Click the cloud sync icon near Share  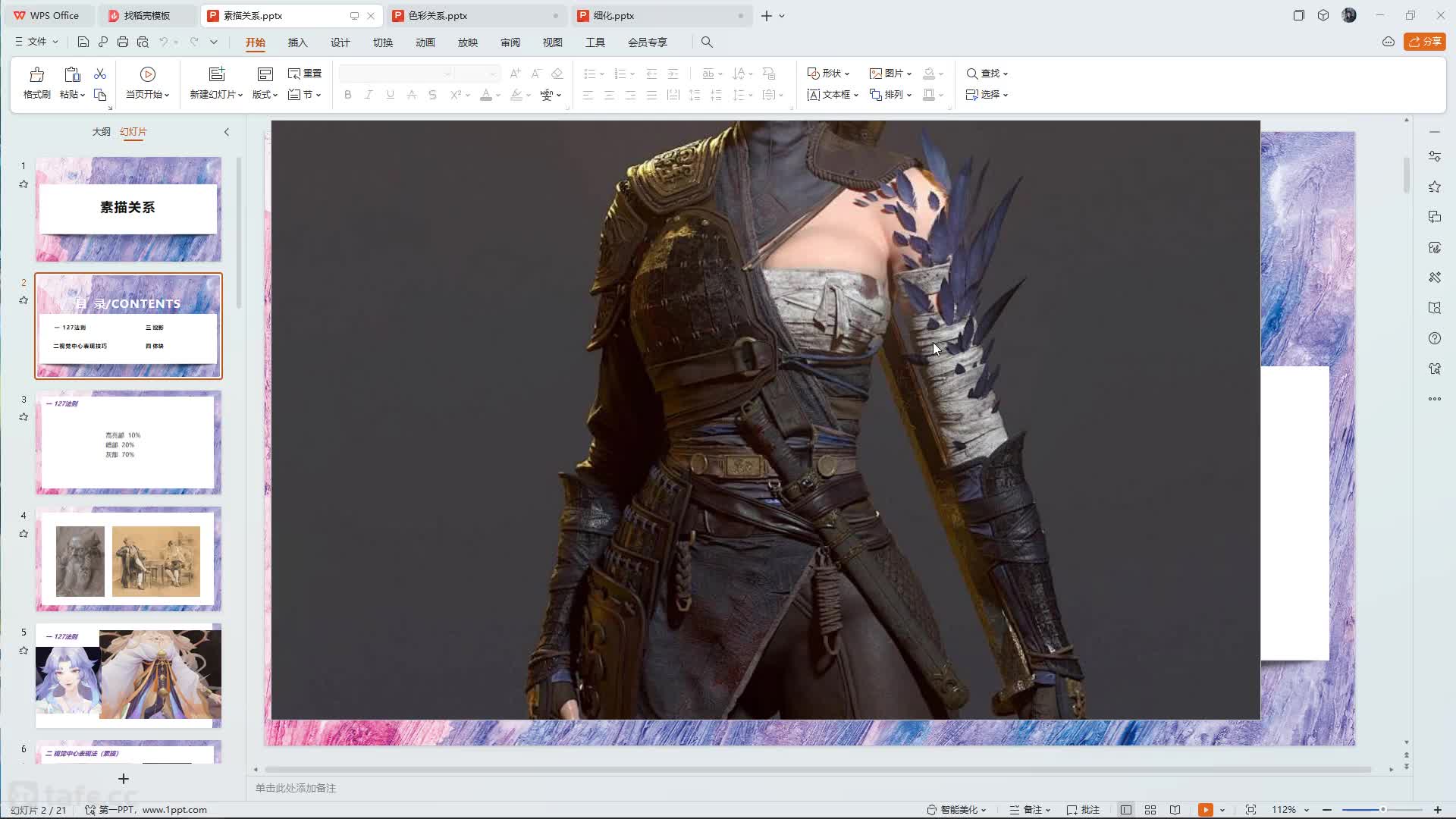point(1389,42)
